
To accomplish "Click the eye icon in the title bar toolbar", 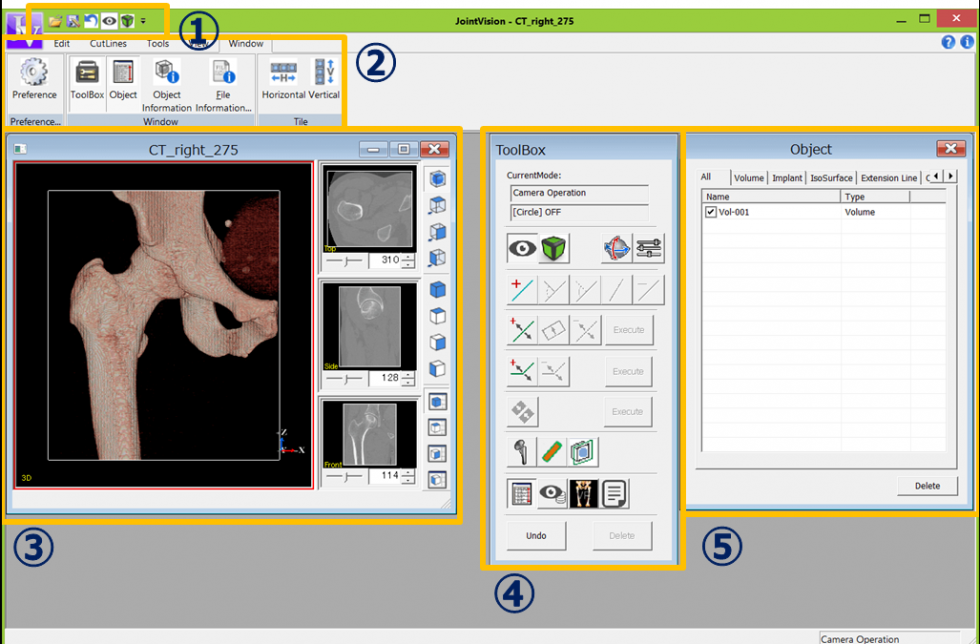I will 109,21.
